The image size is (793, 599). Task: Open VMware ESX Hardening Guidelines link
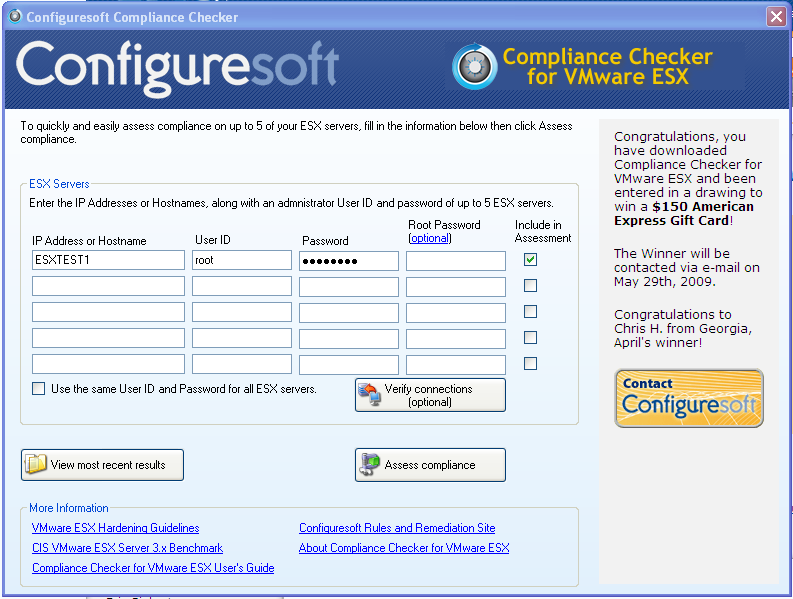115,528
